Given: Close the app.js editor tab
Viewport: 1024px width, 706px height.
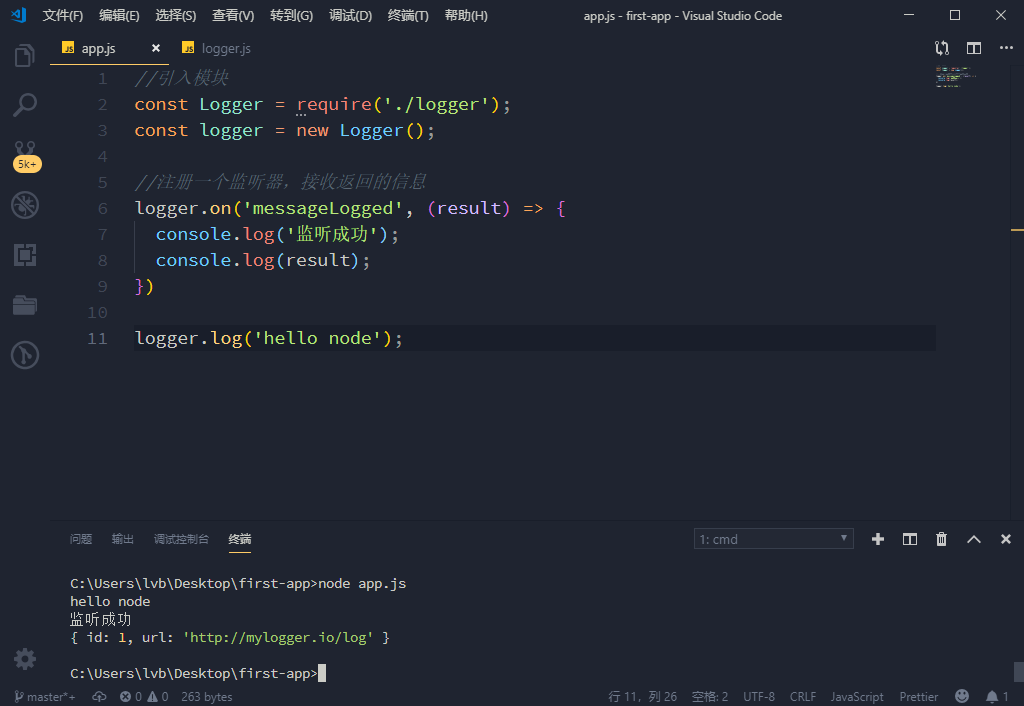Looking at the screenshot, I should coord(155,48).
